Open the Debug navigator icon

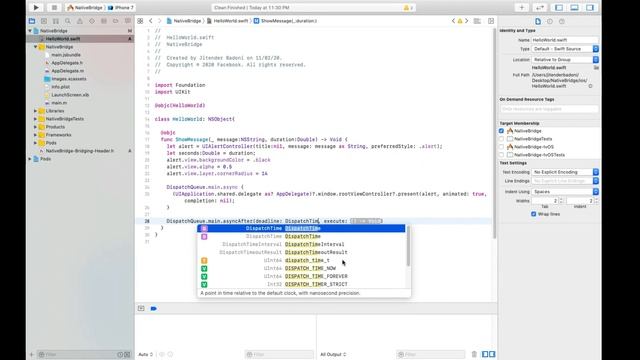click(x=104, y=21)
